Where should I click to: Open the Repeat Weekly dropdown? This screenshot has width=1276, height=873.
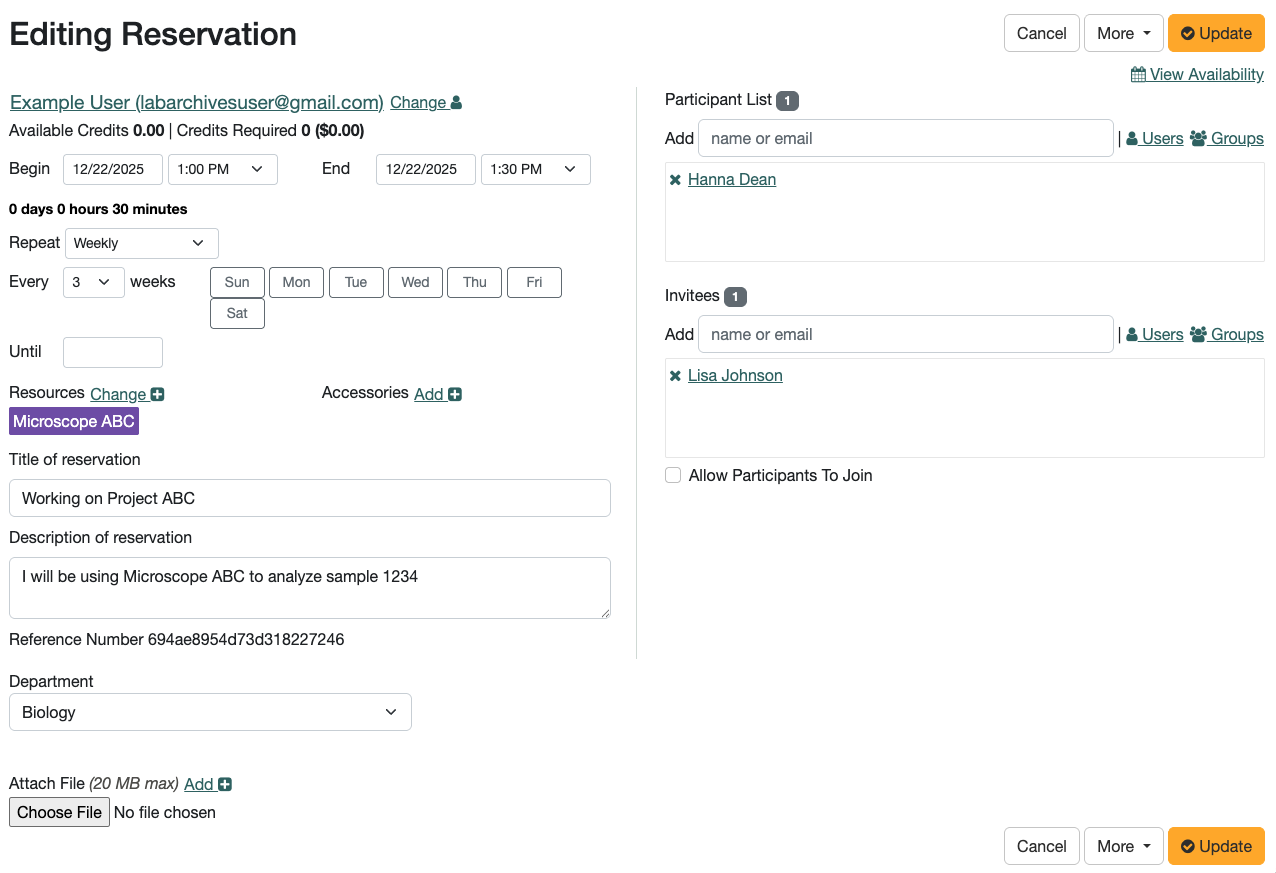tap(141, 243)
